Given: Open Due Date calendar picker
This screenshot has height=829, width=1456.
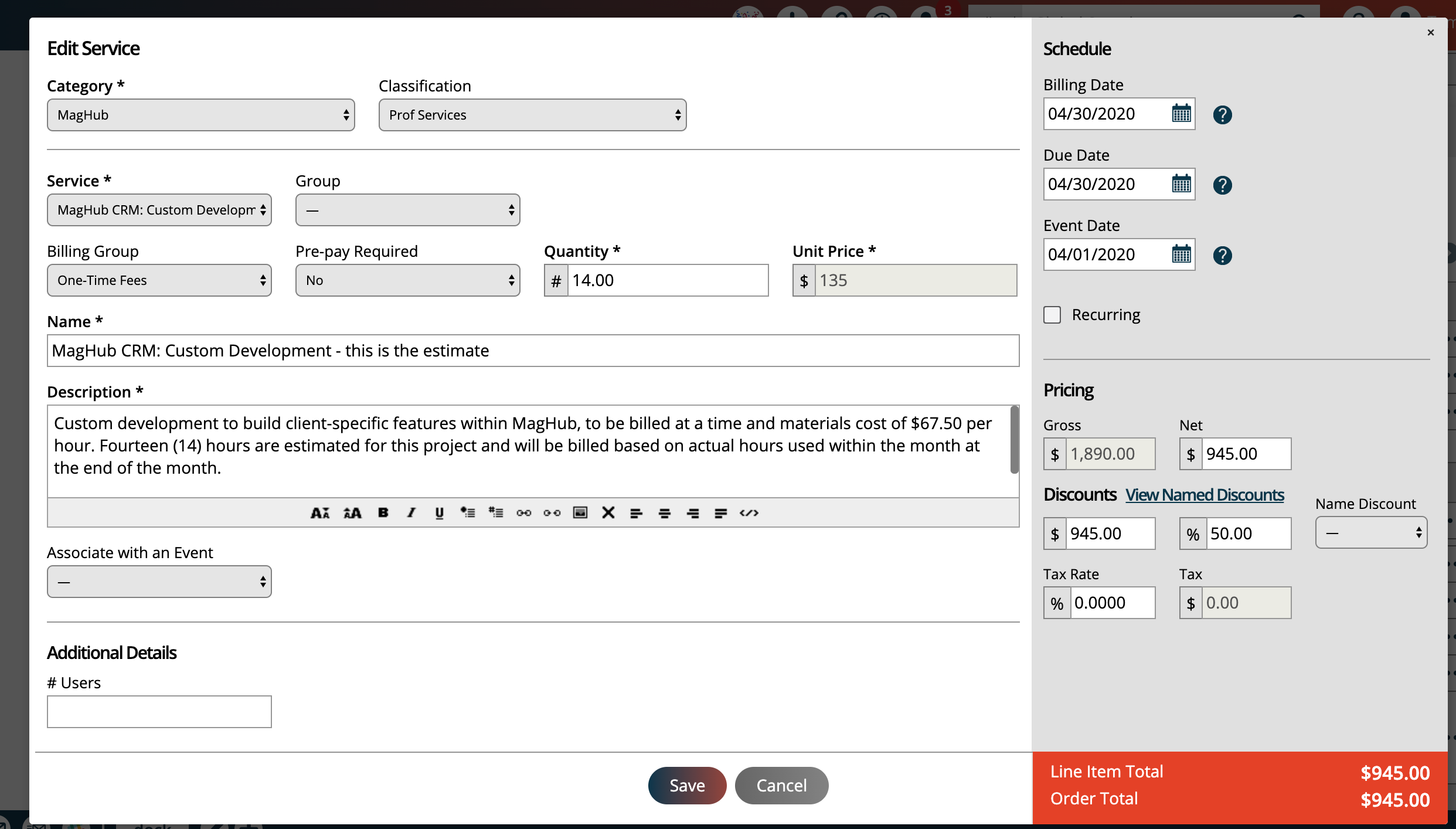Looking at the screenshot, I should coord(1181,184).
